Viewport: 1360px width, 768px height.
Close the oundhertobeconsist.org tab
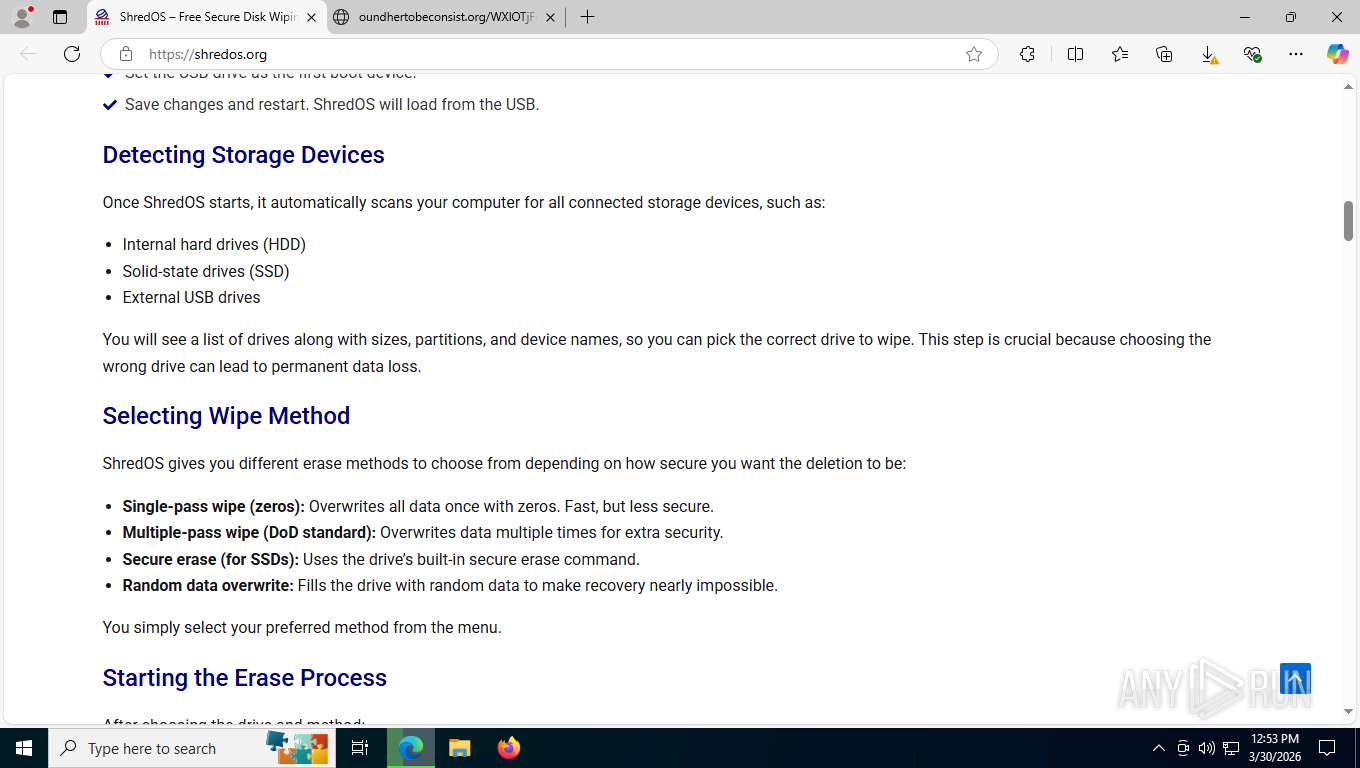pos(550,17)
